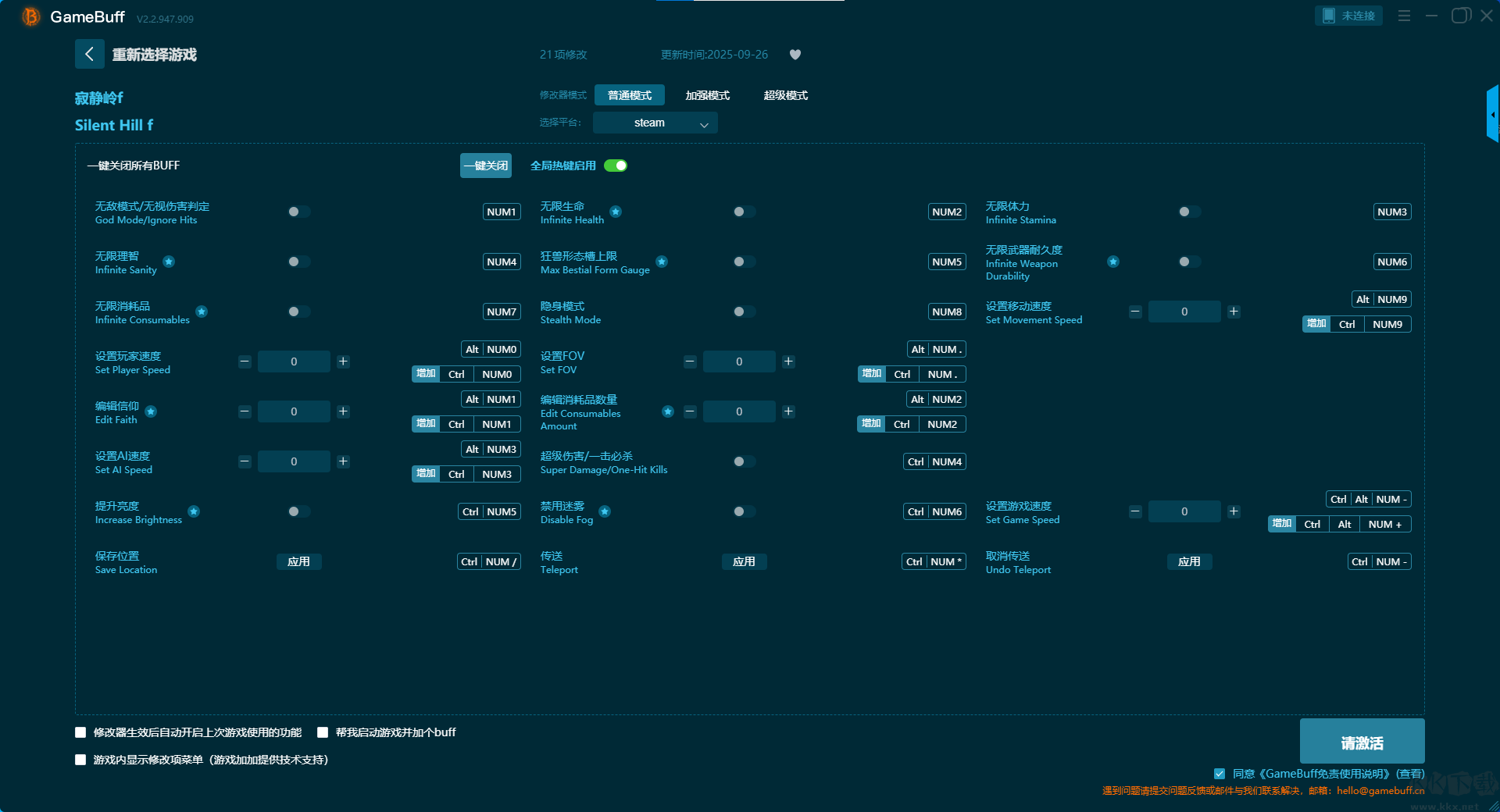The width and height of the screenshot is (1500, 812).
Task: Click the connection status icon at top
Action: (x=1328, y=16)
